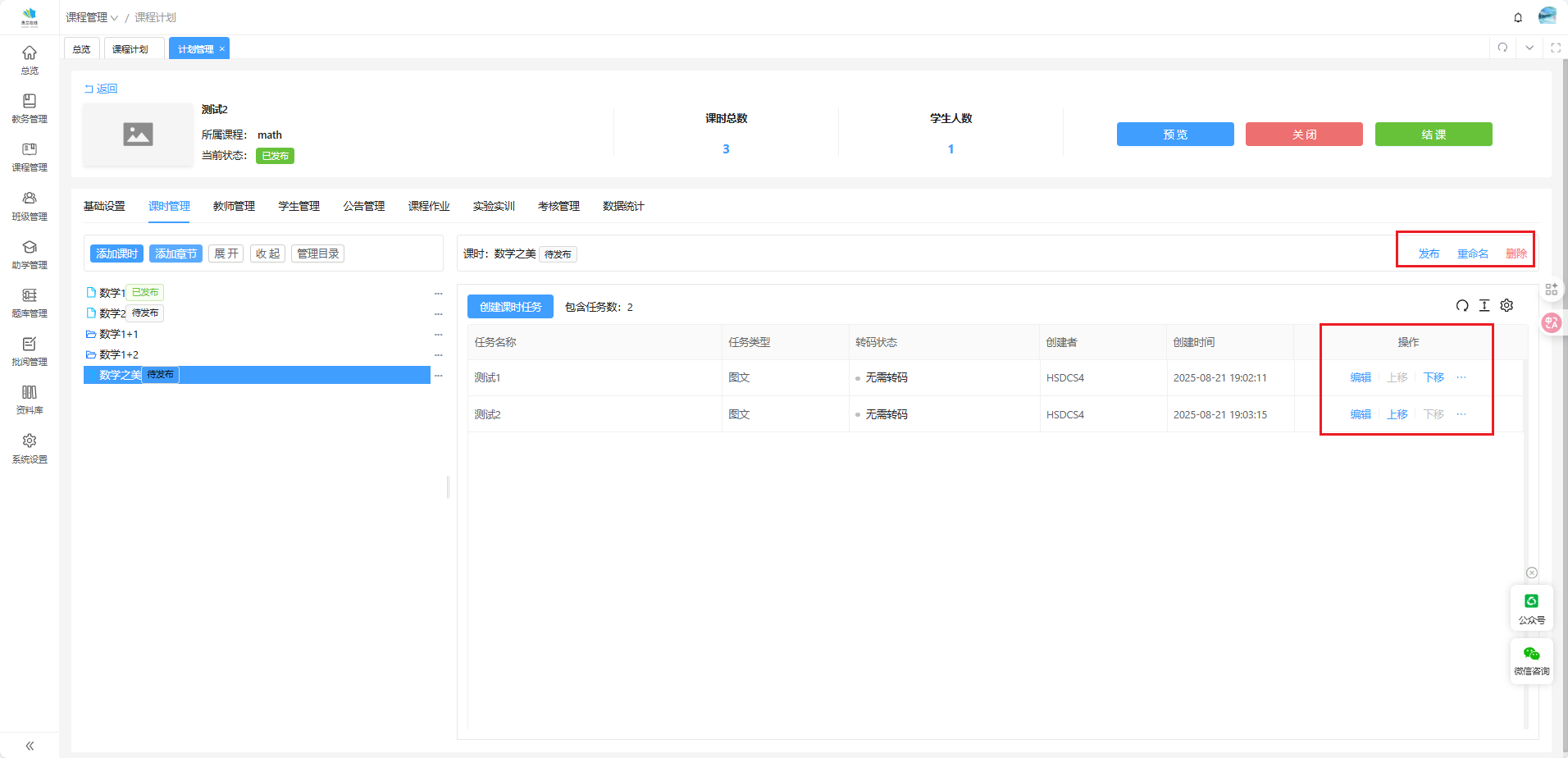Open more options for 数学1+1 folder
This screenshot has height=758, width=1568.
click(x=438, y=334)
